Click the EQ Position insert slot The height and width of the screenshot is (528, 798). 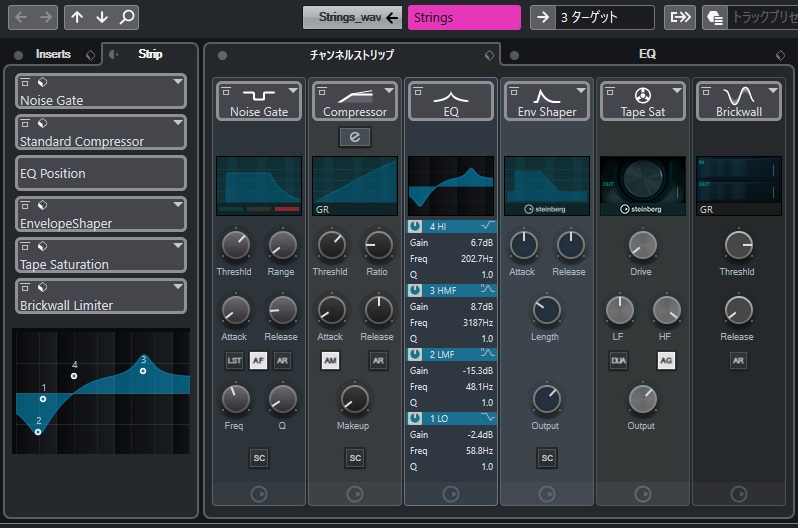pos(101,173)
